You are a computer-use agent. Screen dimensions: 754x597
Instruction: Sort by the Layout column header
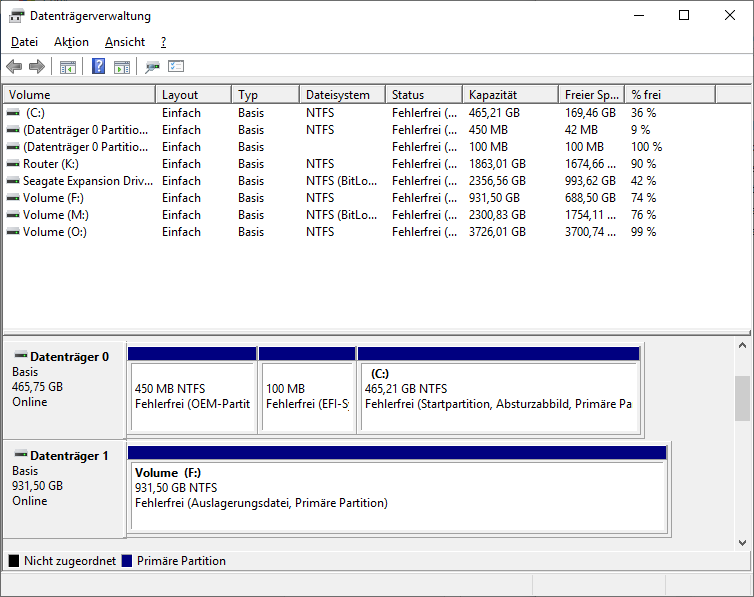coord(194,95)
